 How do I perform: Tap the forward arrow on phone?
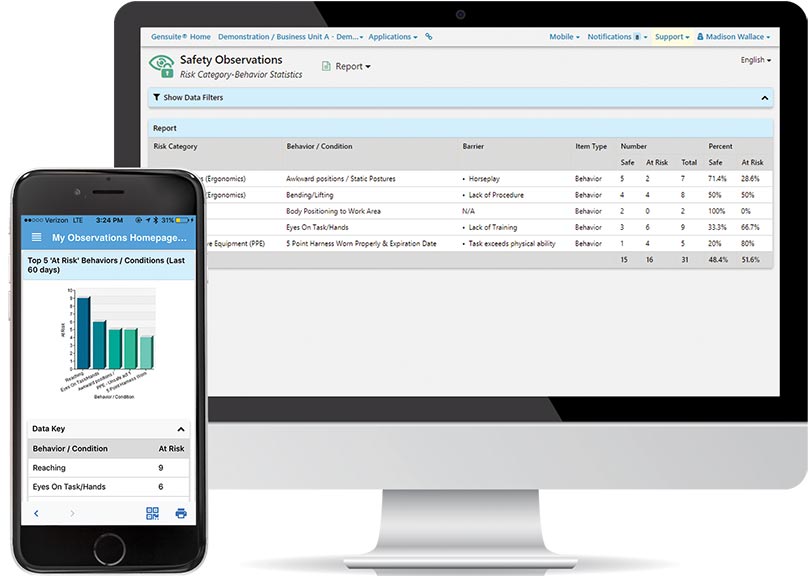72,513
